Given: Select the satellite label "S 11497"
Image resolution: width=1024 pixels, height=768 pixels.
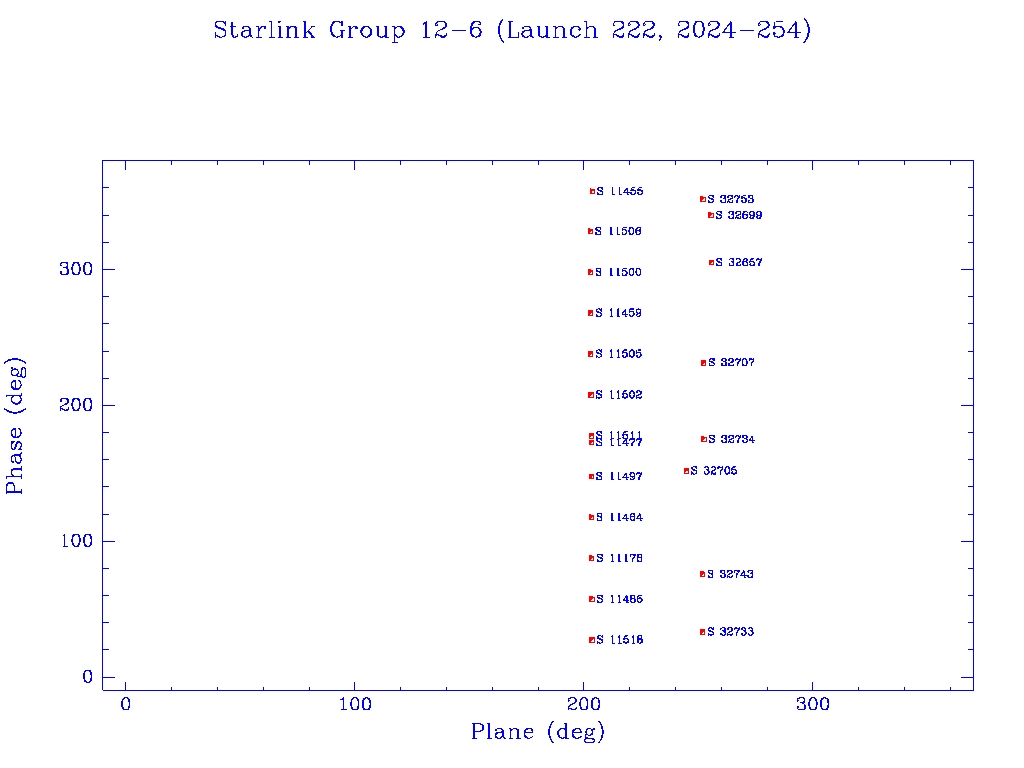Looking at the screenshot, I should (x=619, y=477).
